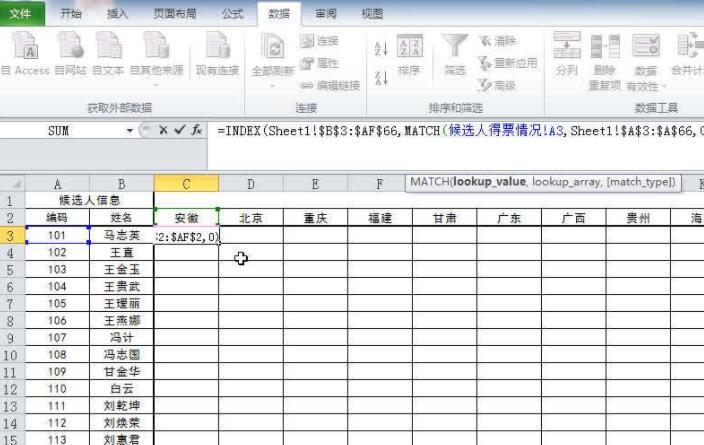Click 删除重复项 remove duplicates
The width and height of the screenshot is (704, 445).
tap(605, 61)
